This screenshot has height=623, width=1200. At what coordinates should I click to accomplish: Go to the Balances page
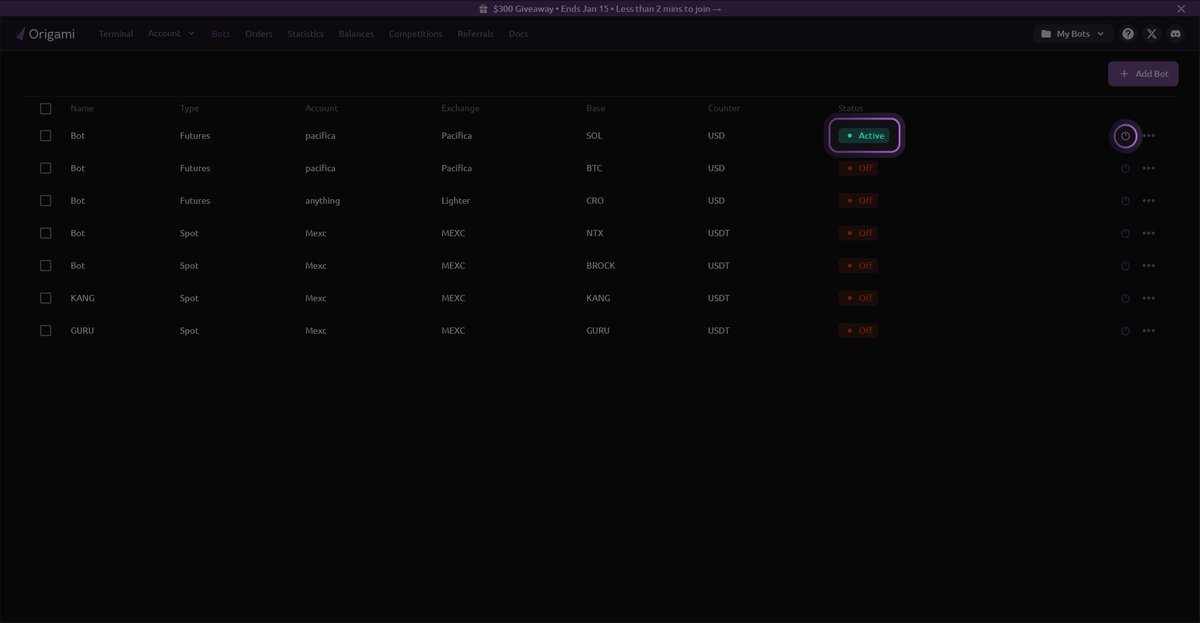click(x=356, y=34)
